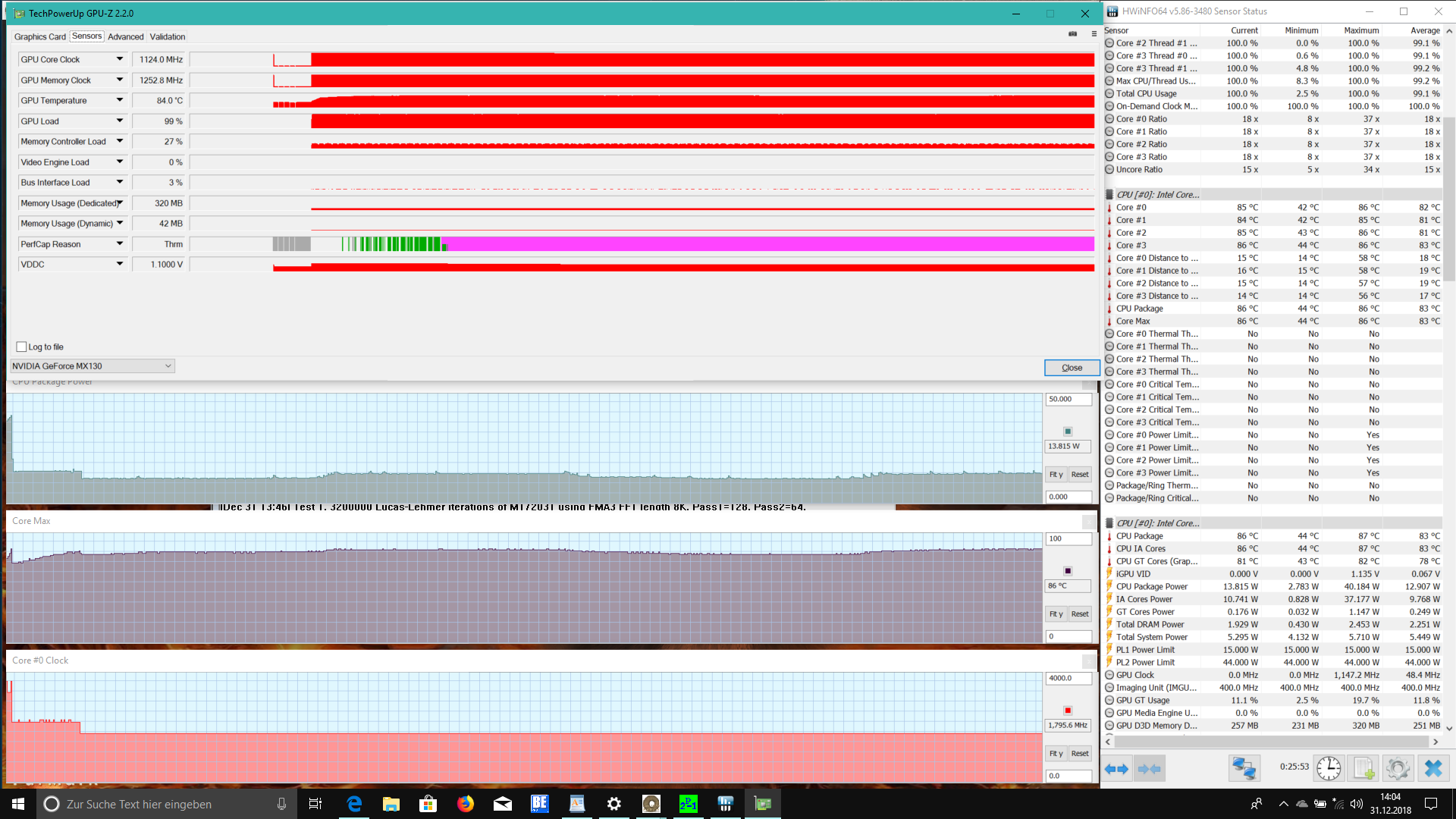This screenshot has width=1456, height=819.
Task: Click the Close button in GPU-Z
Action: point(1072,367)
